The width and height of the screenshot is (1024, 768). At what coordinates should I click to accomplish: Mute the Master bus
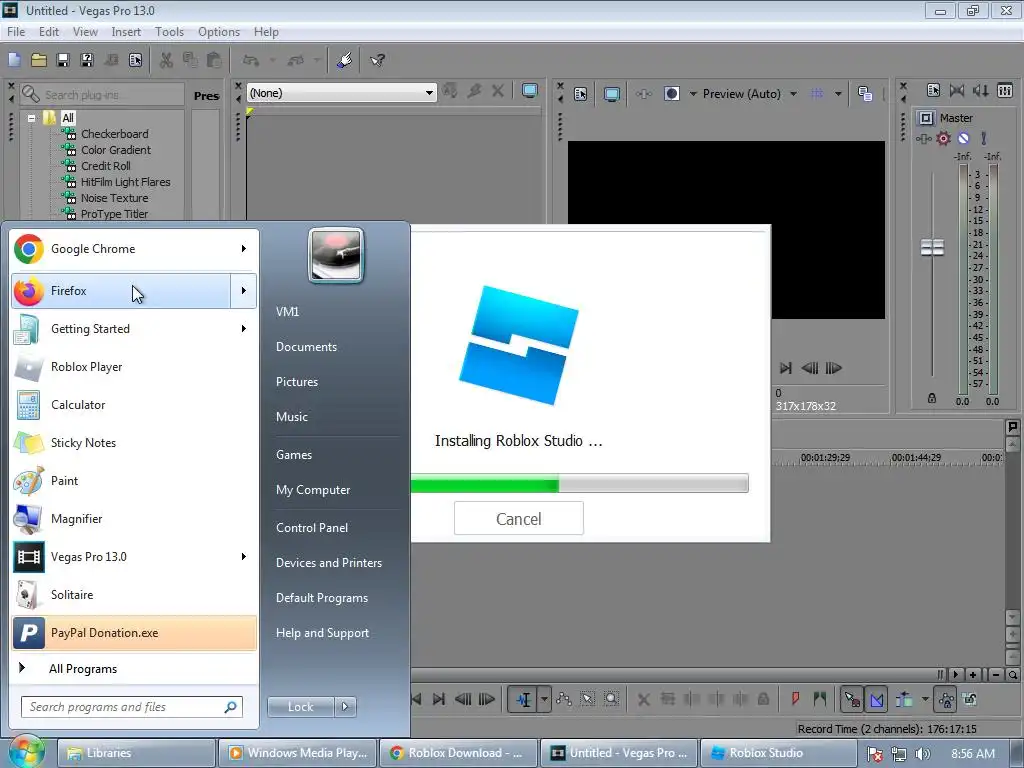(x=963, y=138)
